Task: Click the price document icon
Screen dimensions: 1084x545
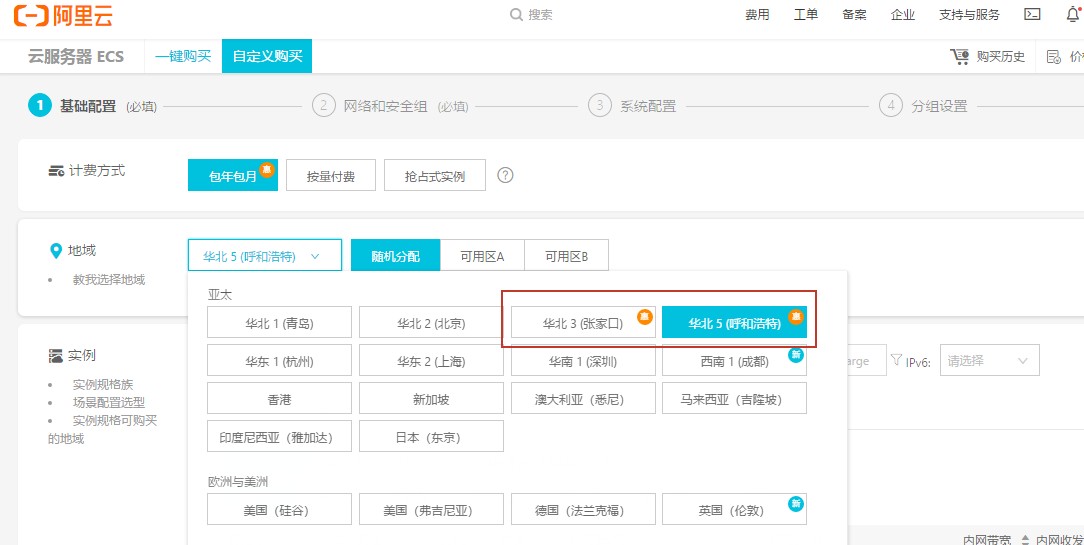Action: 1053,57
